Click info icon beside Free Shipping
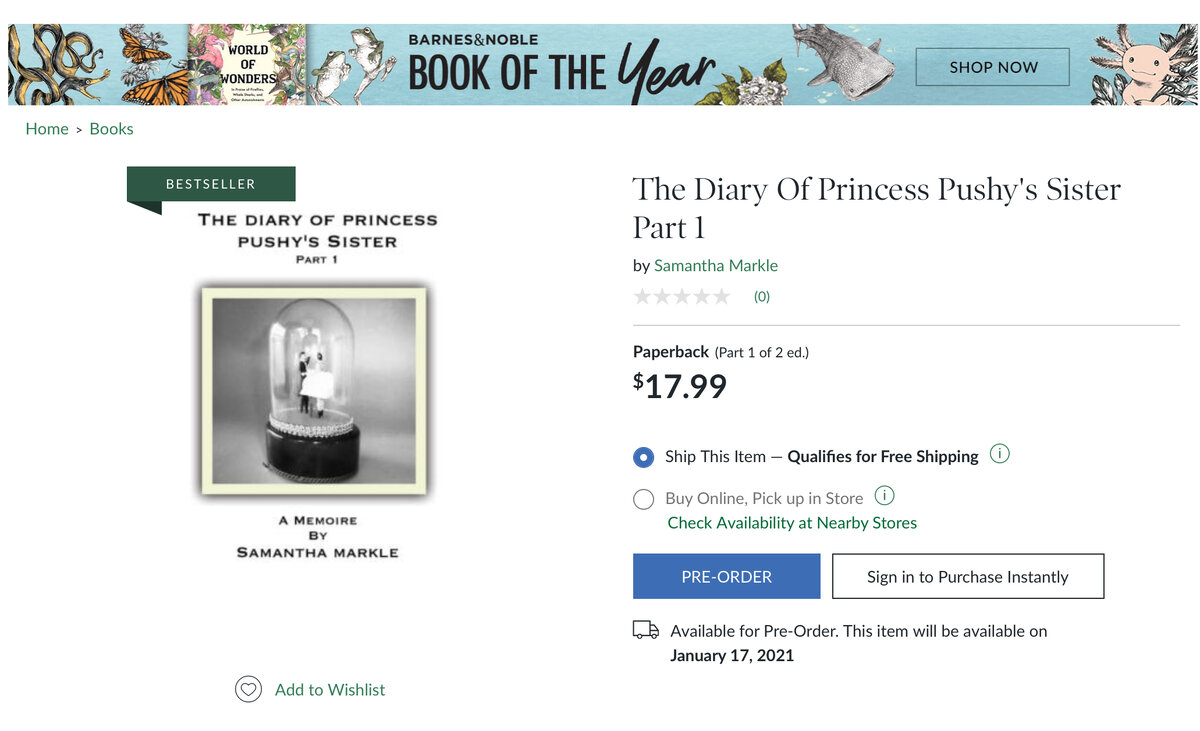1200x731 pixels. point(999,454)
